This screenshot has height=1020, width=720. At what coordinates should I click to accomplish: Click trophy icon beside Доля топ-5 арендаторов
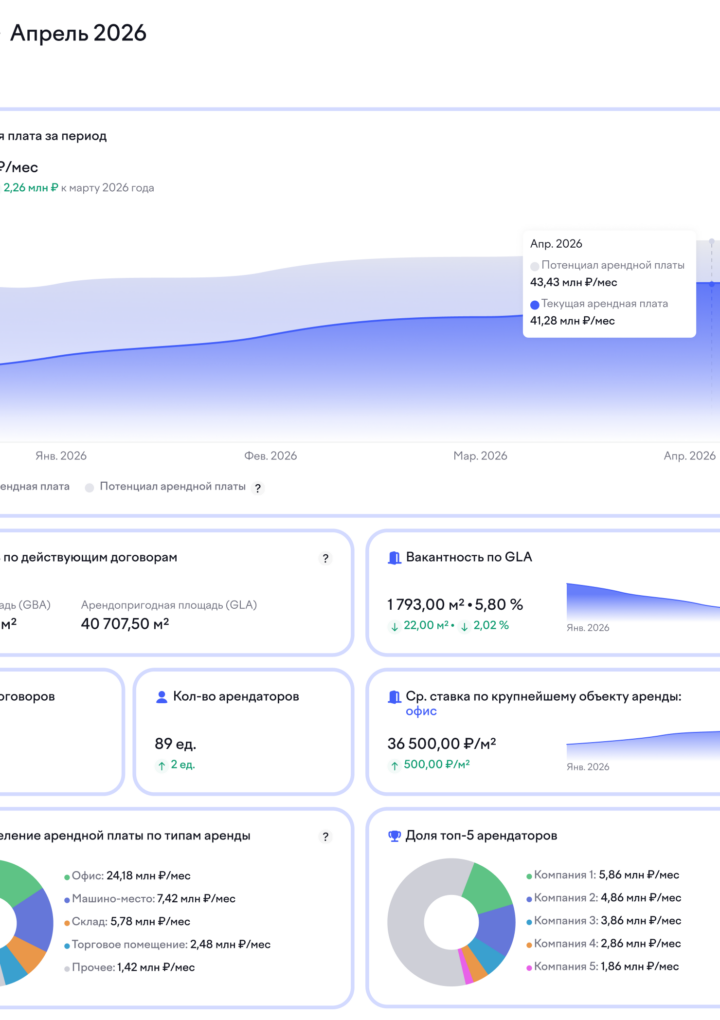[394, 836]
